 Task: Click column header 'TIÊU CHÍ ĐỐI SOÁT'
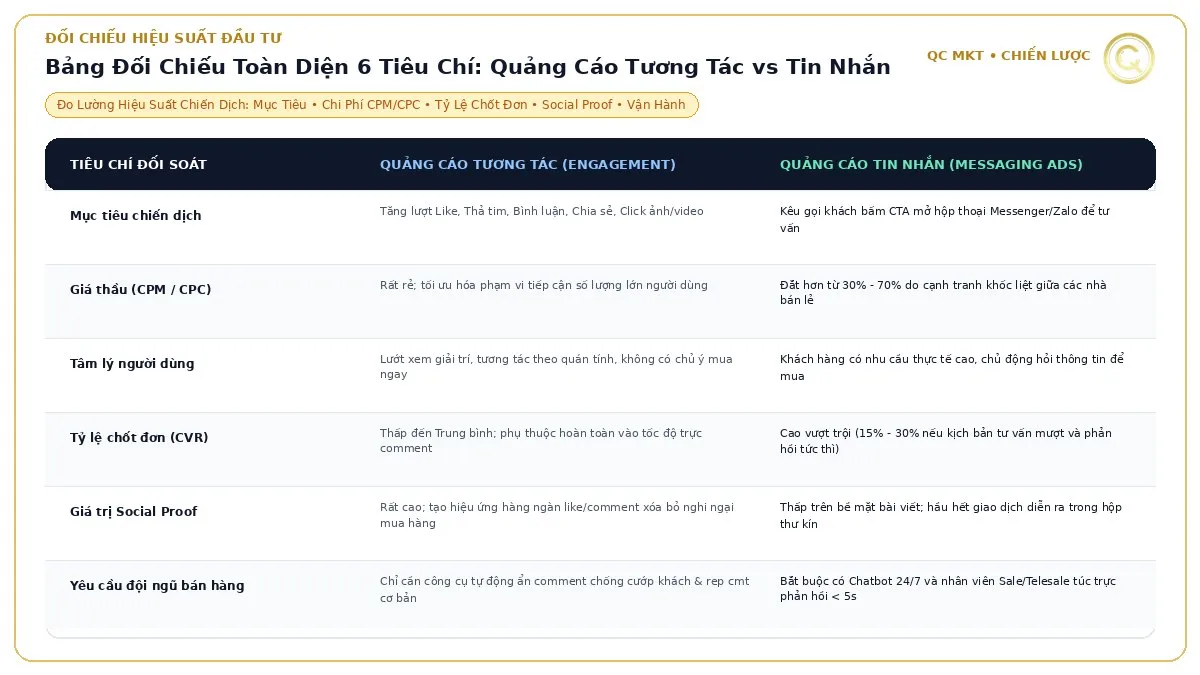[x=138, y=164]
